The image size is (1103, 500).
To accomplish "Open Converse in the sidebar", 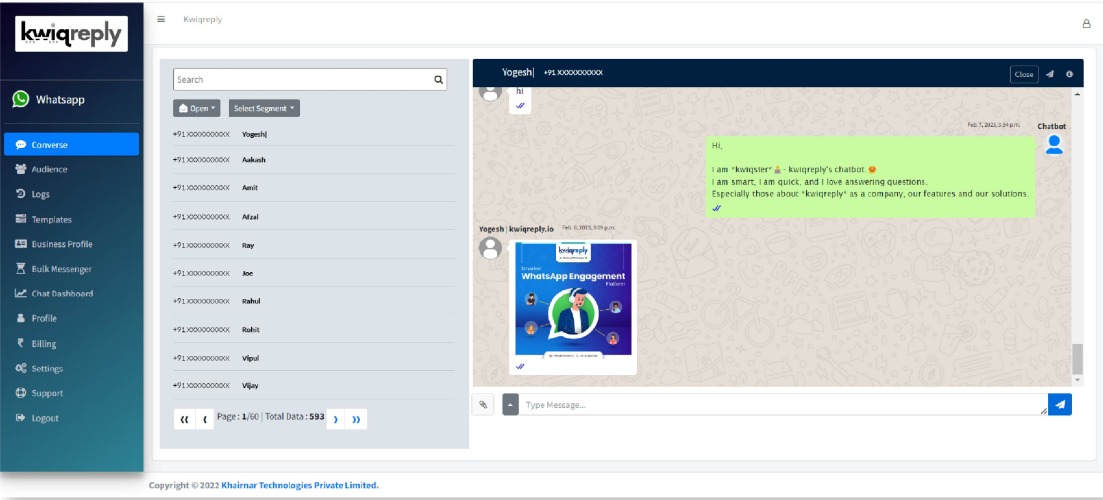I will click(x=71, y=144).
